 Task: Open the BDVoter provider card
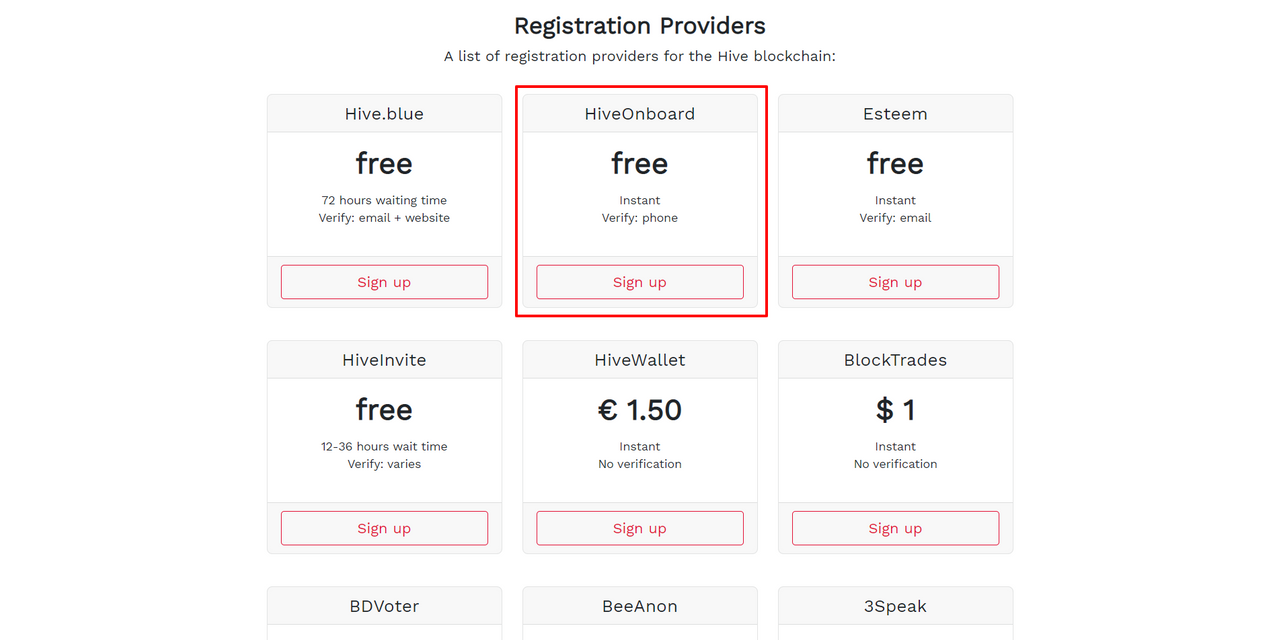(384, 606)
